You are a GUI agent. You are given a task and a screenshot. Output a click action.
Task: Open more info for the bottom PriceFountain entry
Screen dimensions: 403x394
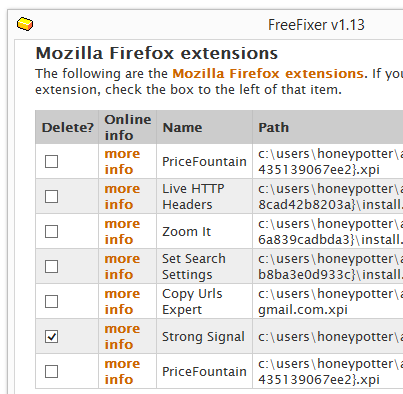pyautogui.click(x=122, y=372)
